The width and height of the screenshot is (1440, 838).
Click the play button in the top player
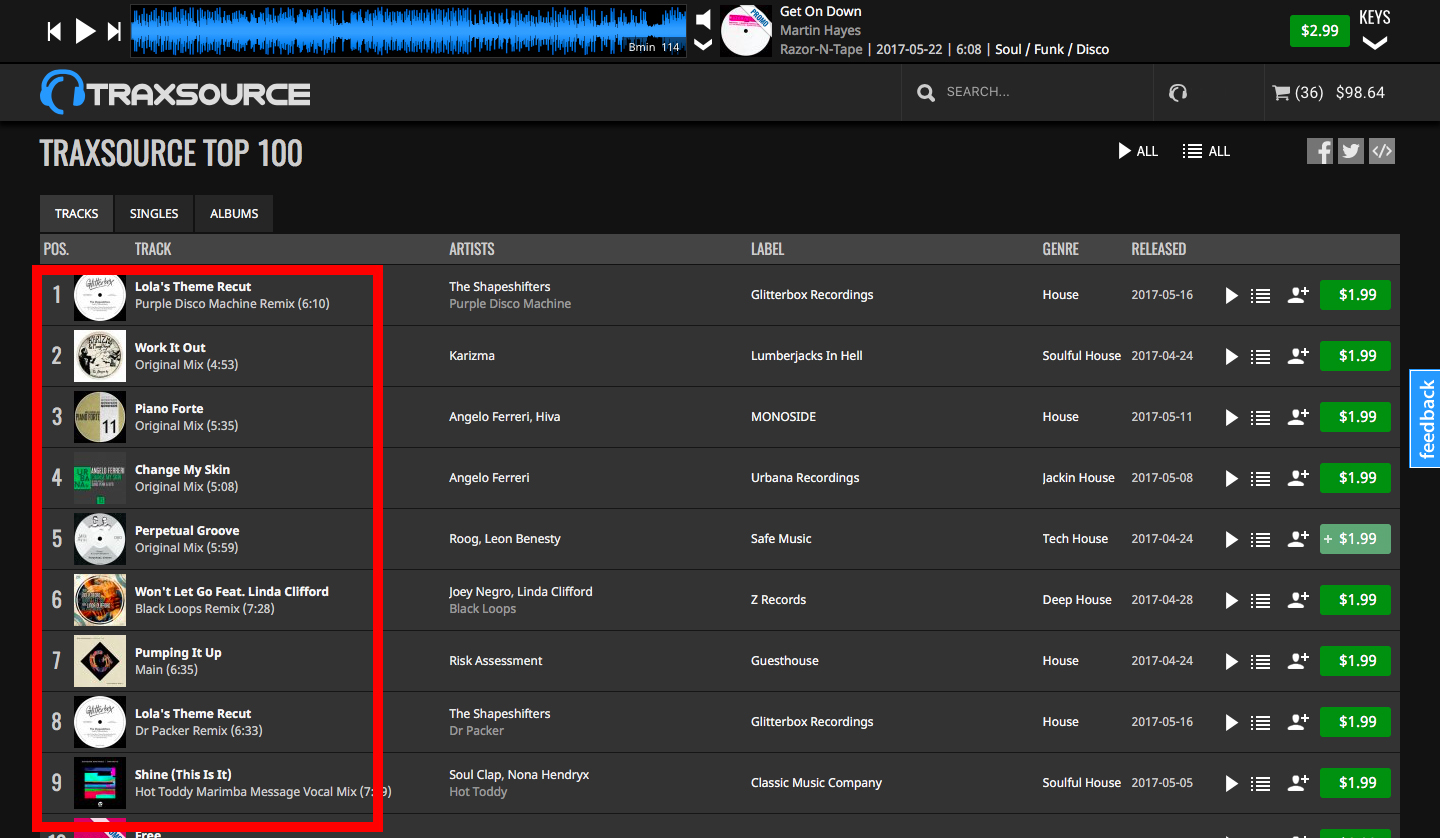click(x=85, y=31)
